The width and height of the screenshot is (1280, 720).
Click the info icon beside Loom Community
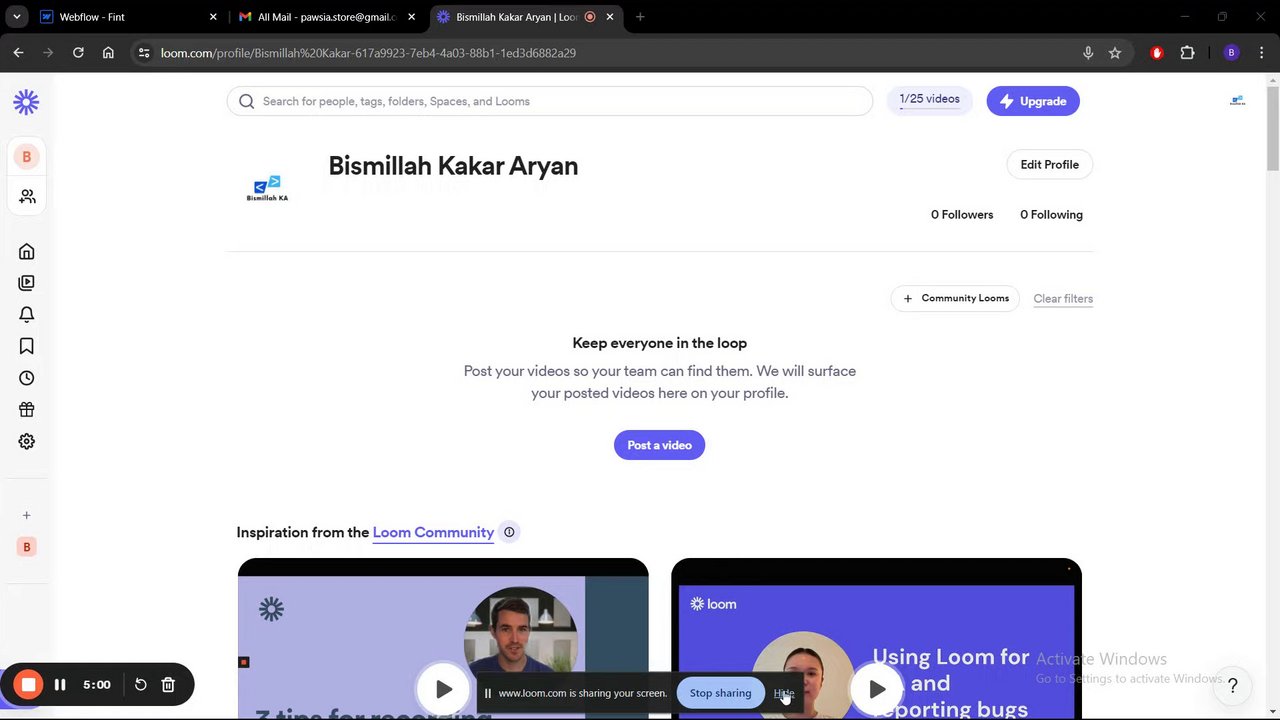click(509, 532)
